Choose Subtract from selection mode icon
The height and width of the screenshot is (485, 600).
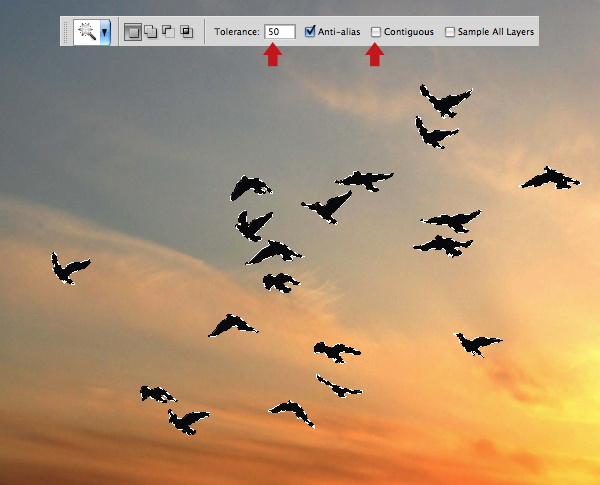pyautogui.click(x=168, y=32)
